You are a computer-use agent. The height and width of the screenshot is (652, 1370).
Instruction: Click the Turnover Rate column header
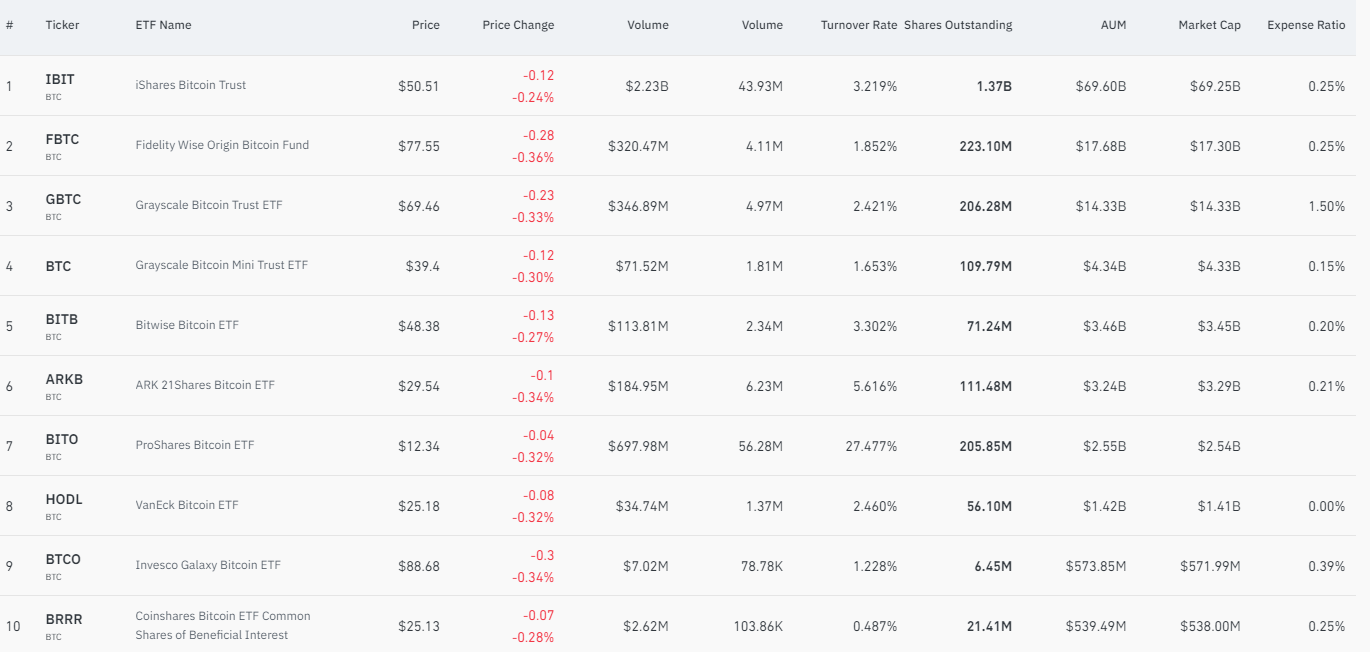point(858,25)
